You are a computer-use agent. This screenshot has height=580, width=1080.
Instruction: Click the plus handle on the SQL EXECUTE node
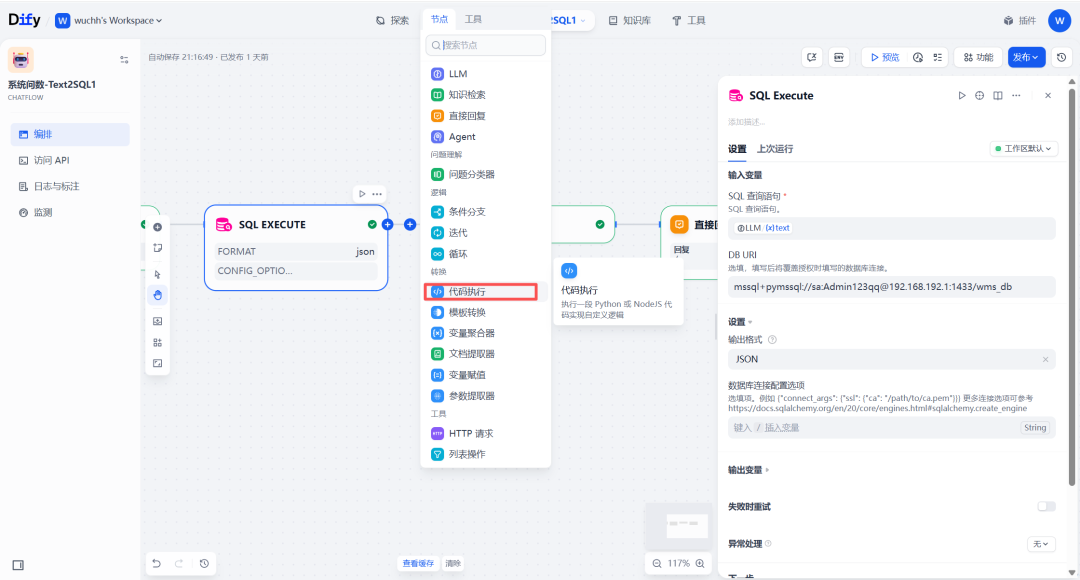(x=387, y=225)
